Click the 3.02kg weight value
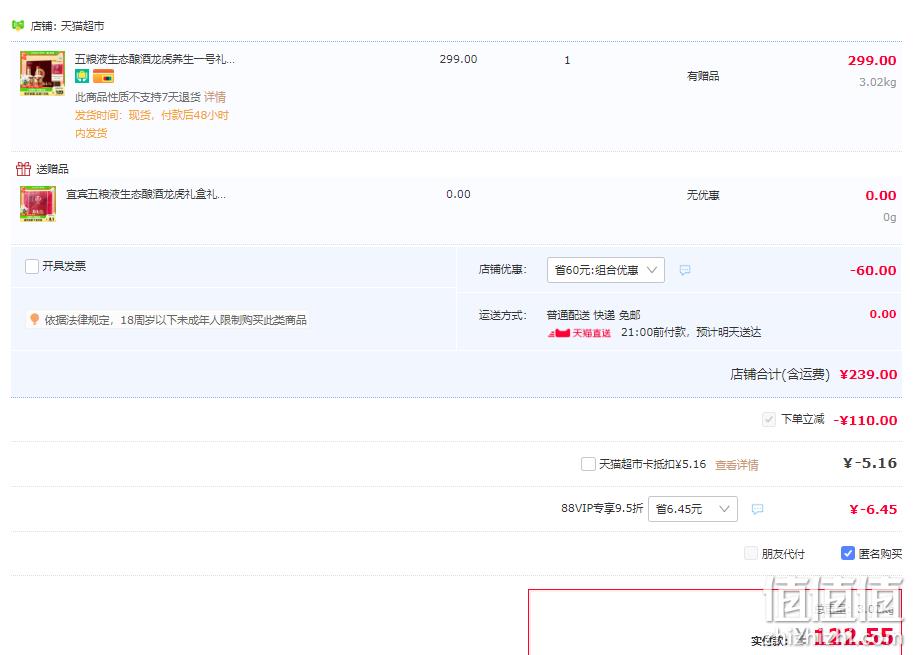Image resolution: width=913 pixels, height=655 pixels. click(x=877, y=82)
